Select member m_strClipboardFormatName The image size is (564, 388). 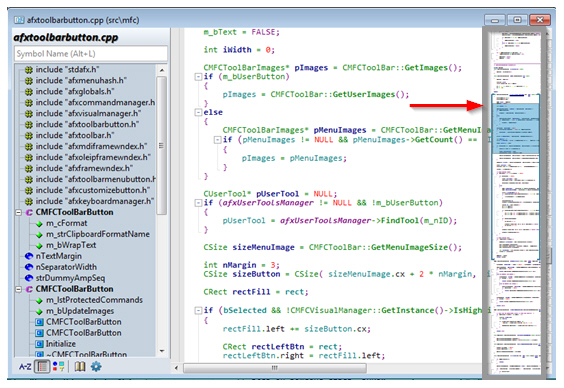click(98, 234)
